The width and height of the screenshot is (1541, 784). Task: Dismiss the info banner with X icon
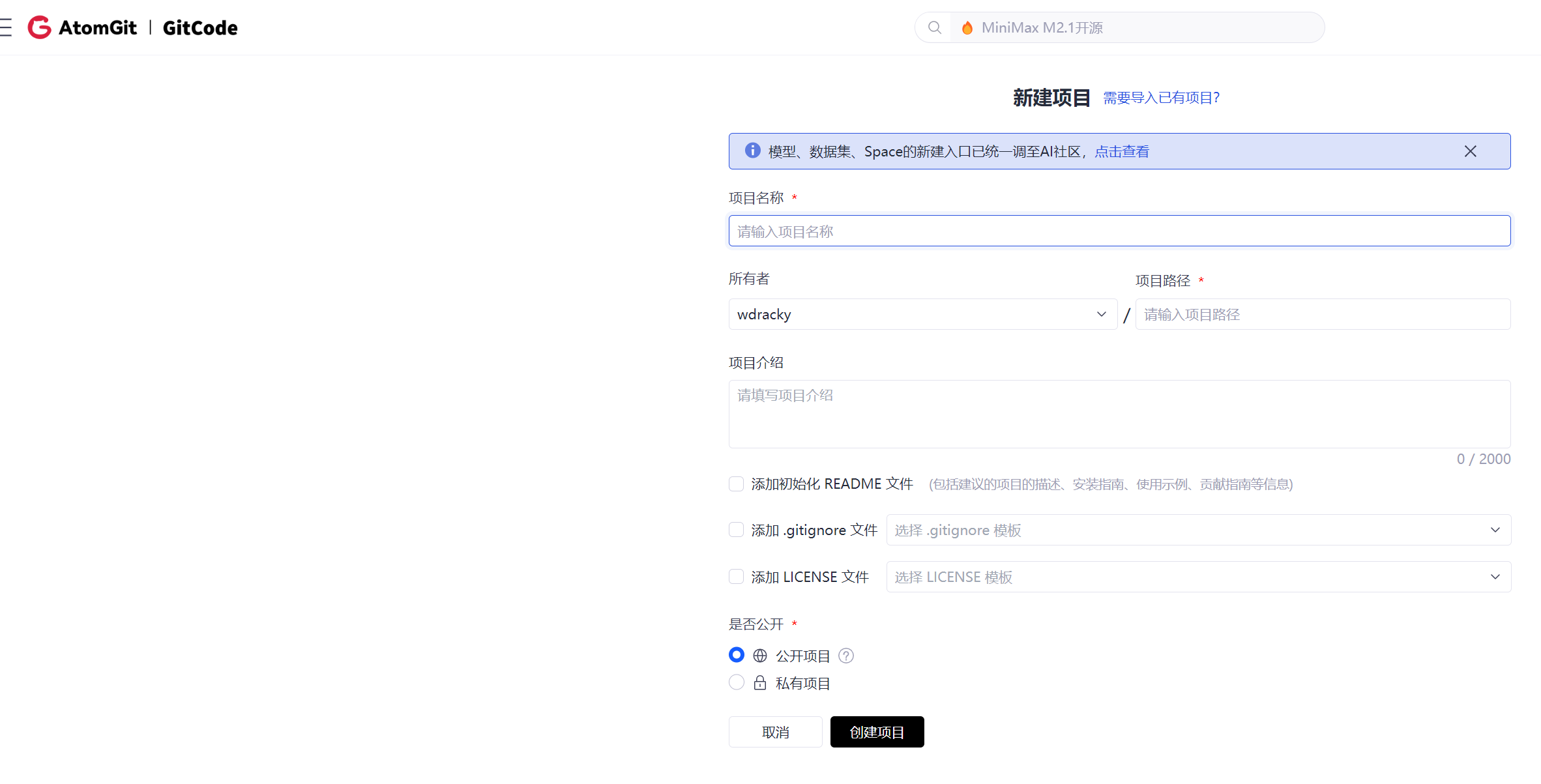coord(1470,151)
